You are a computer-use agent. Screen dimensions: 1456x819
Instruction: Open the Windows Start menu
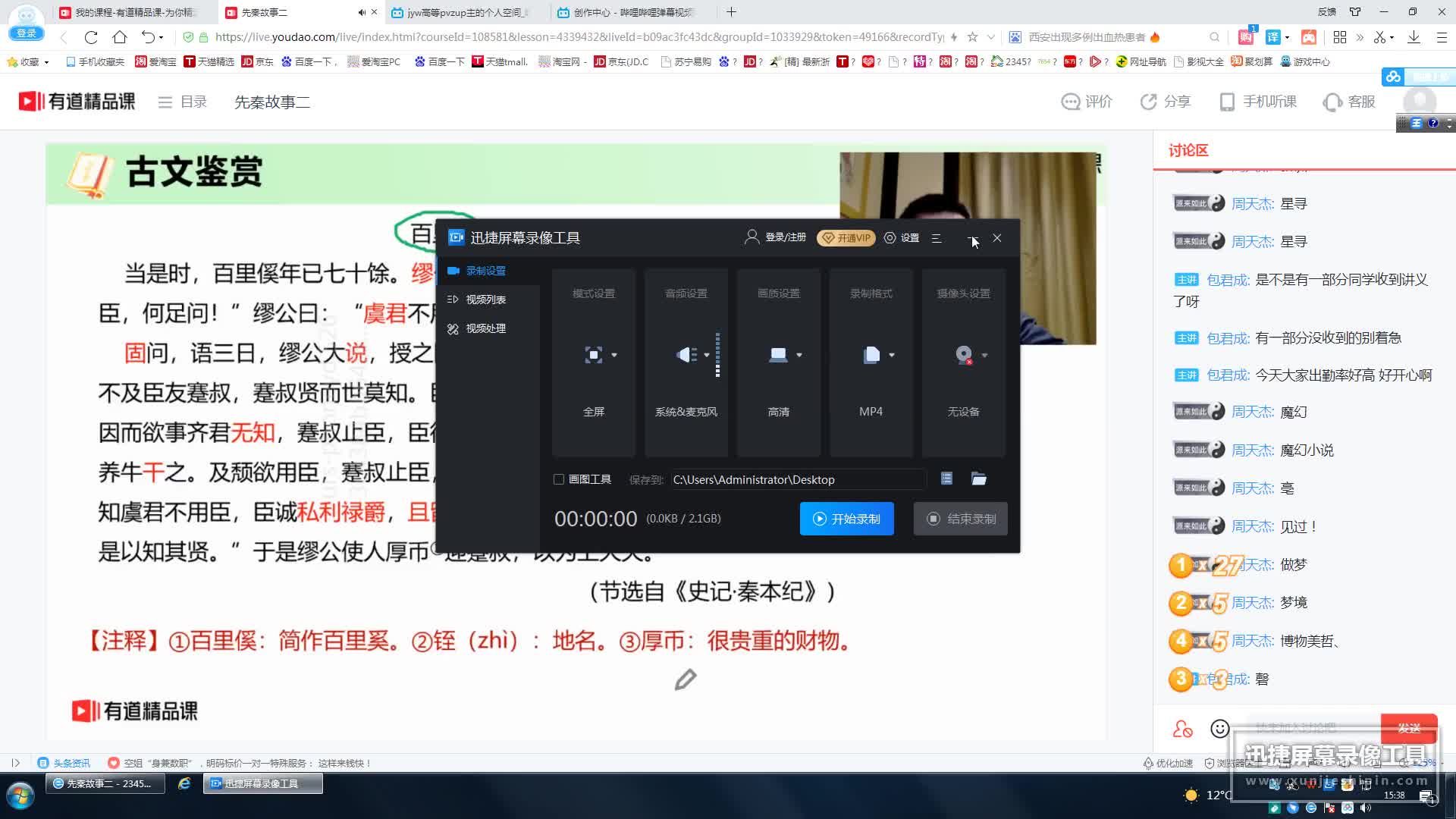point(20,796)
